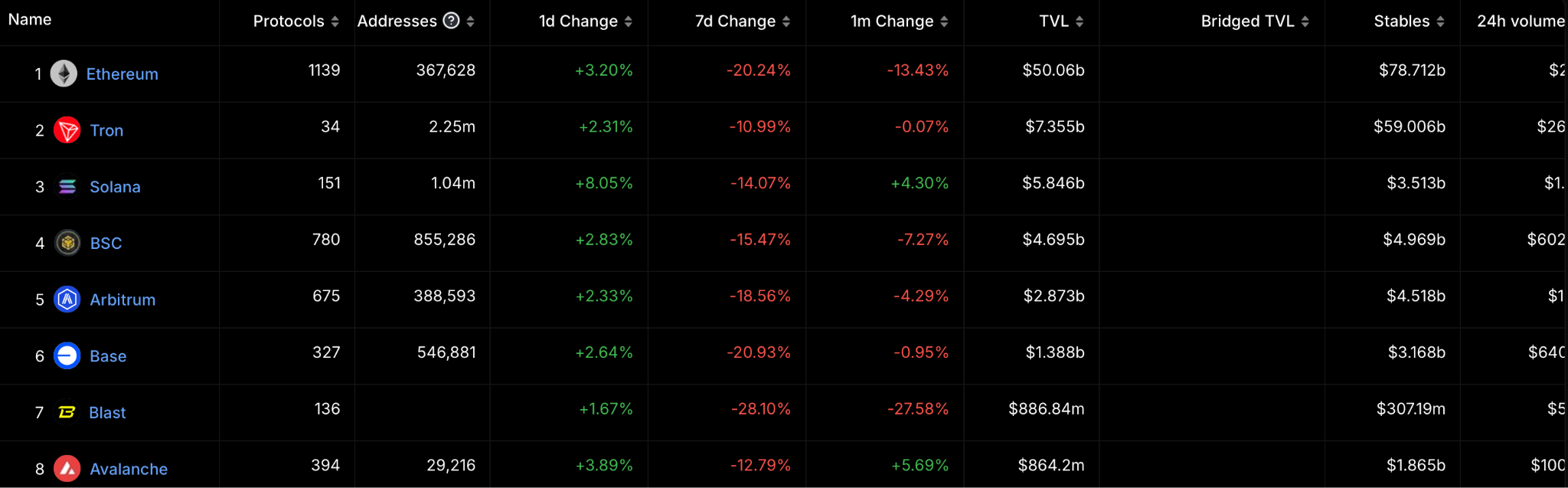Click the red Tron logo icon
This screenshot has height=488, width=1568.
click(x=67, y=130)
